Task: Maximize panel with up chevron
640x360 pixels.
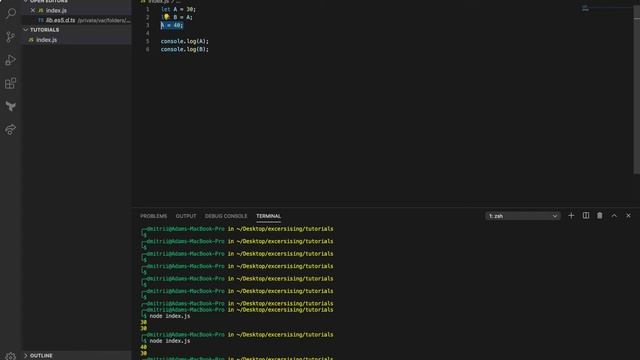Action: click(614, 216)
